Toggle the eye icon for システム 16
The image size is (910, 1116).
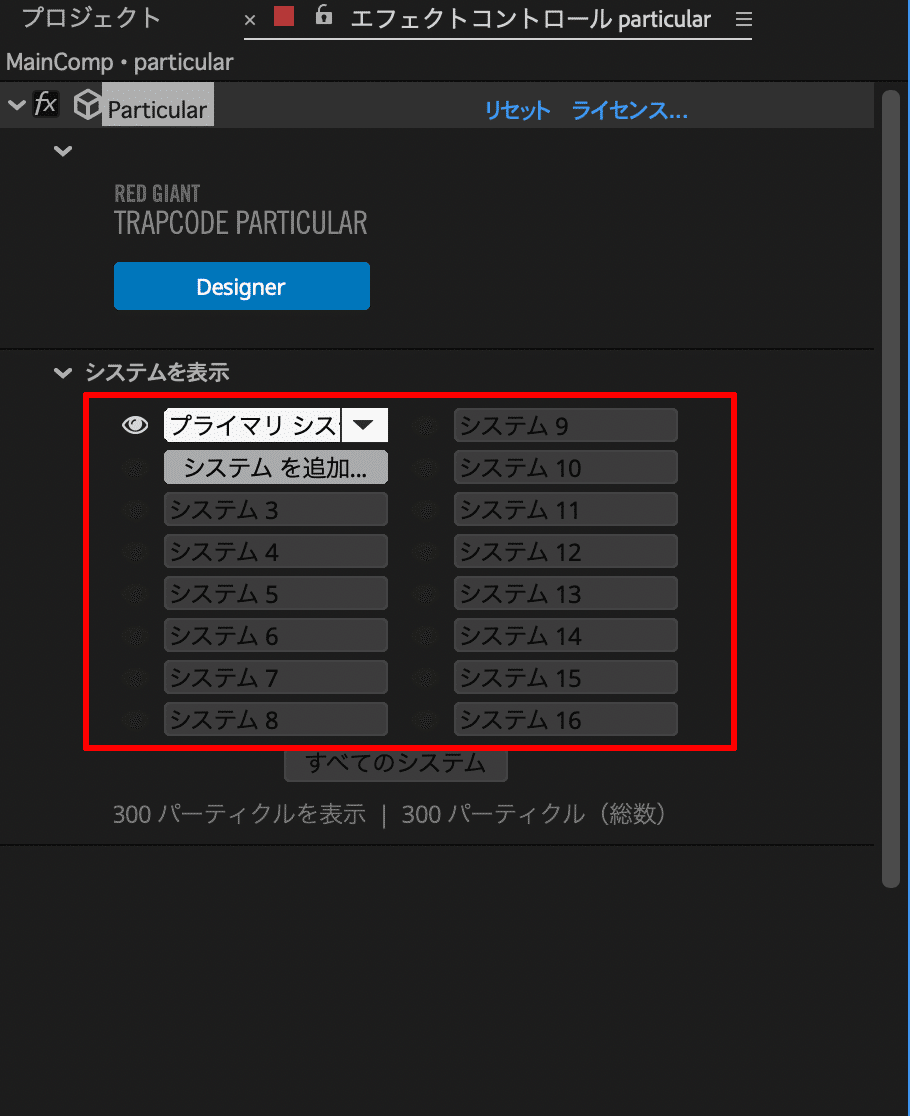(x=425, y=719)
